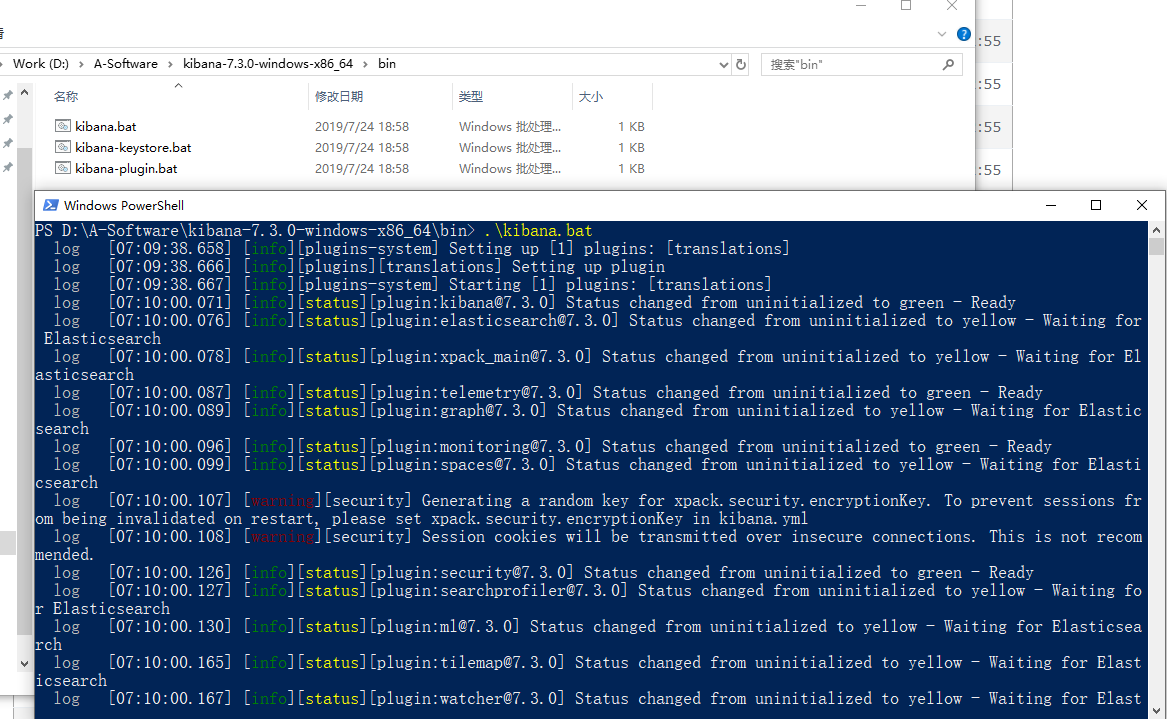The height and width of the screenshot is (719, 1167).
Task: Open the address bar history dropdown
Action: click(x=723, y=65)
